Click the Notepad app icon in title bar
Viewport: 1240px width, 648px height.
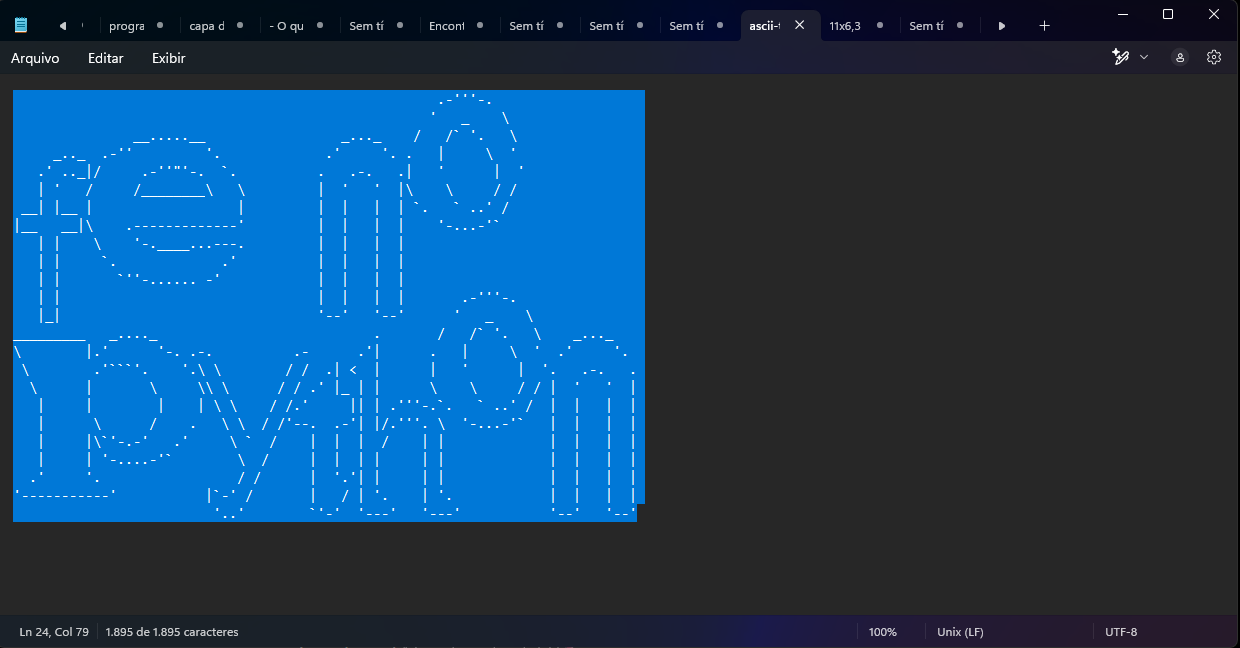21,26
